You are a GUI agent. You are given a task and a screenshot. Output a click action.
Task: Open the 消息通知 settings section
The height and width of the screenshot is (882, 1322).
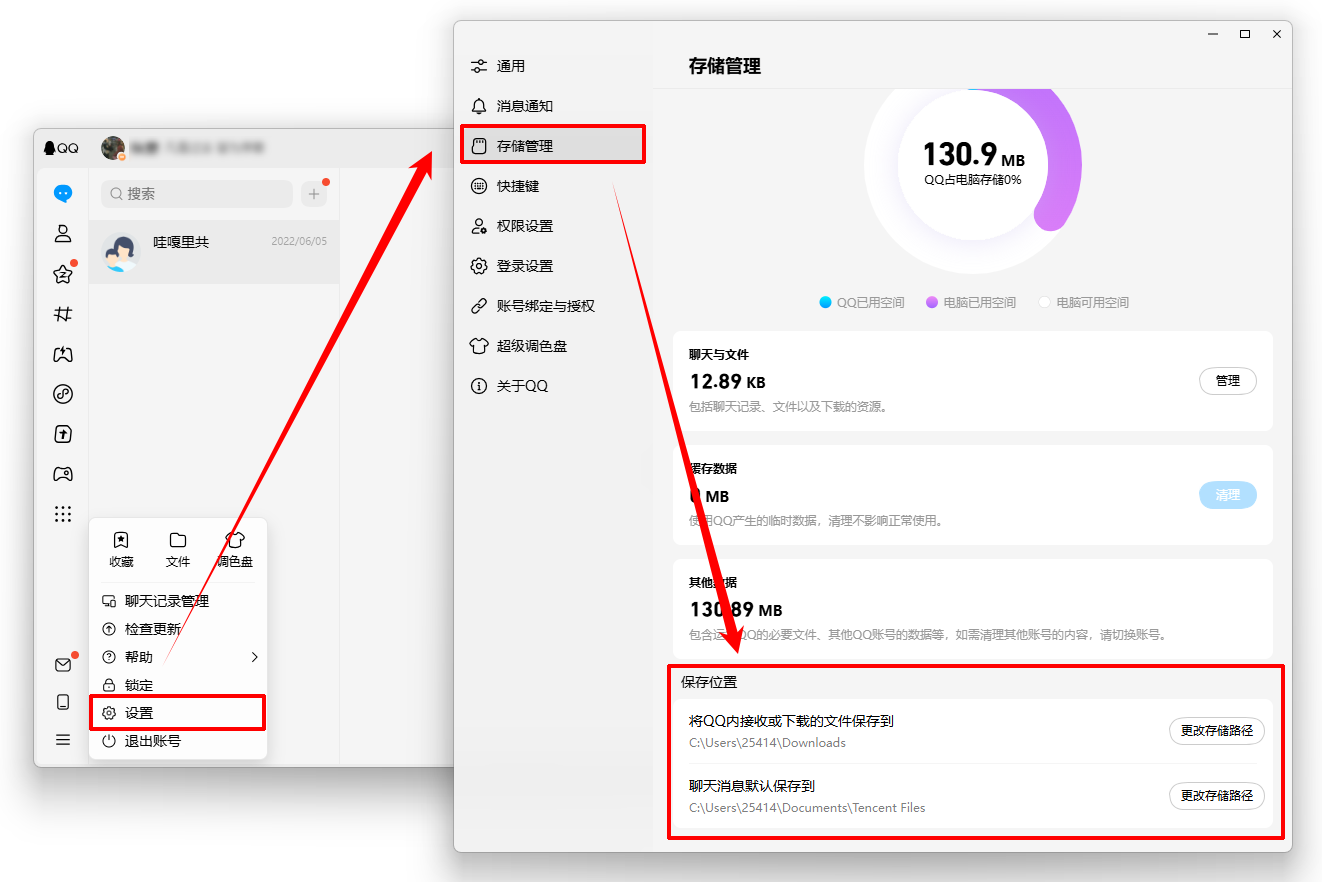553,106
